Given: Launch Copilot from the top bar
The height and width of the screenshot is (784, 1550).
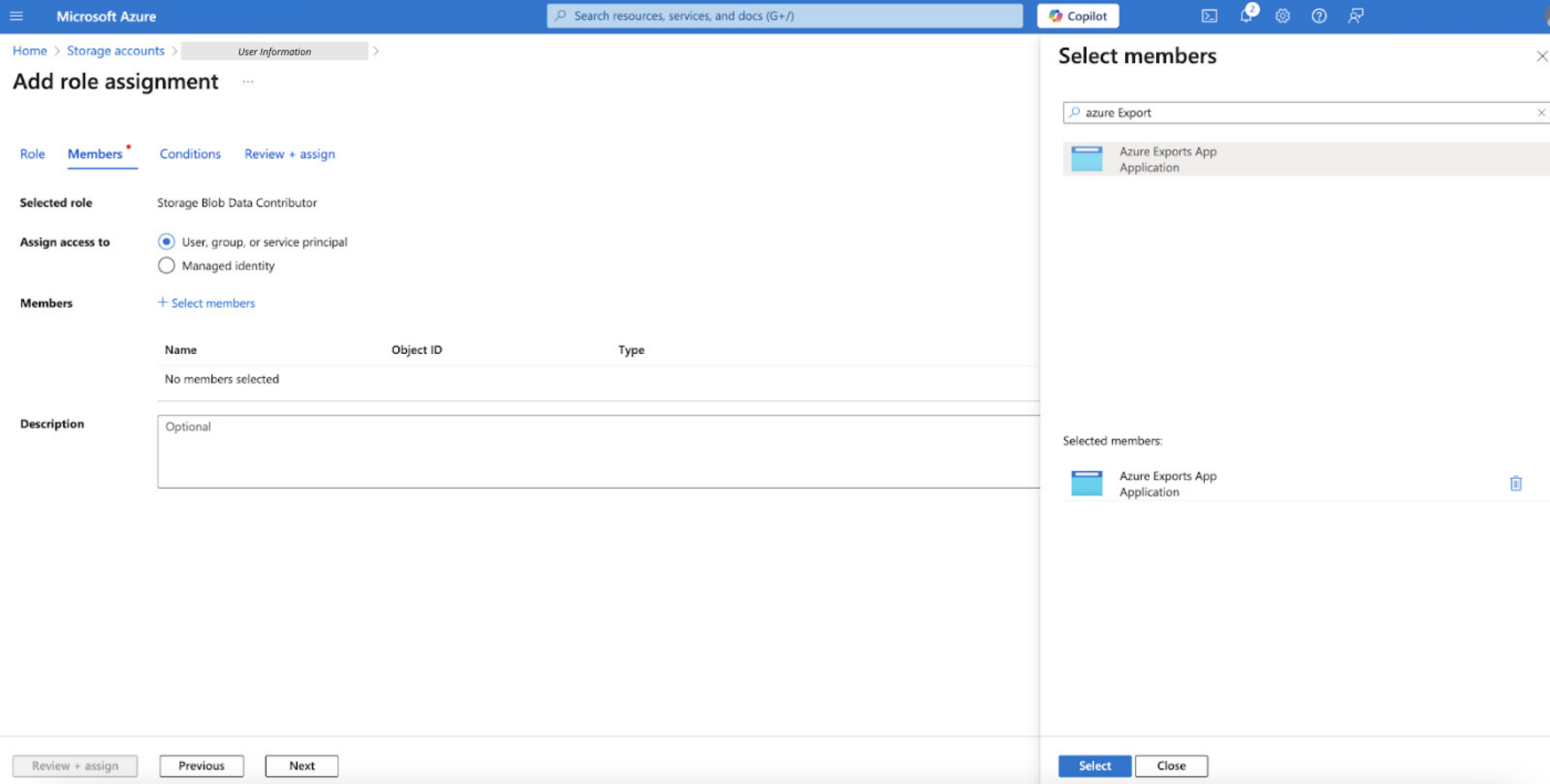Looking at the screenshot, I should click(x=1078, y=16).
